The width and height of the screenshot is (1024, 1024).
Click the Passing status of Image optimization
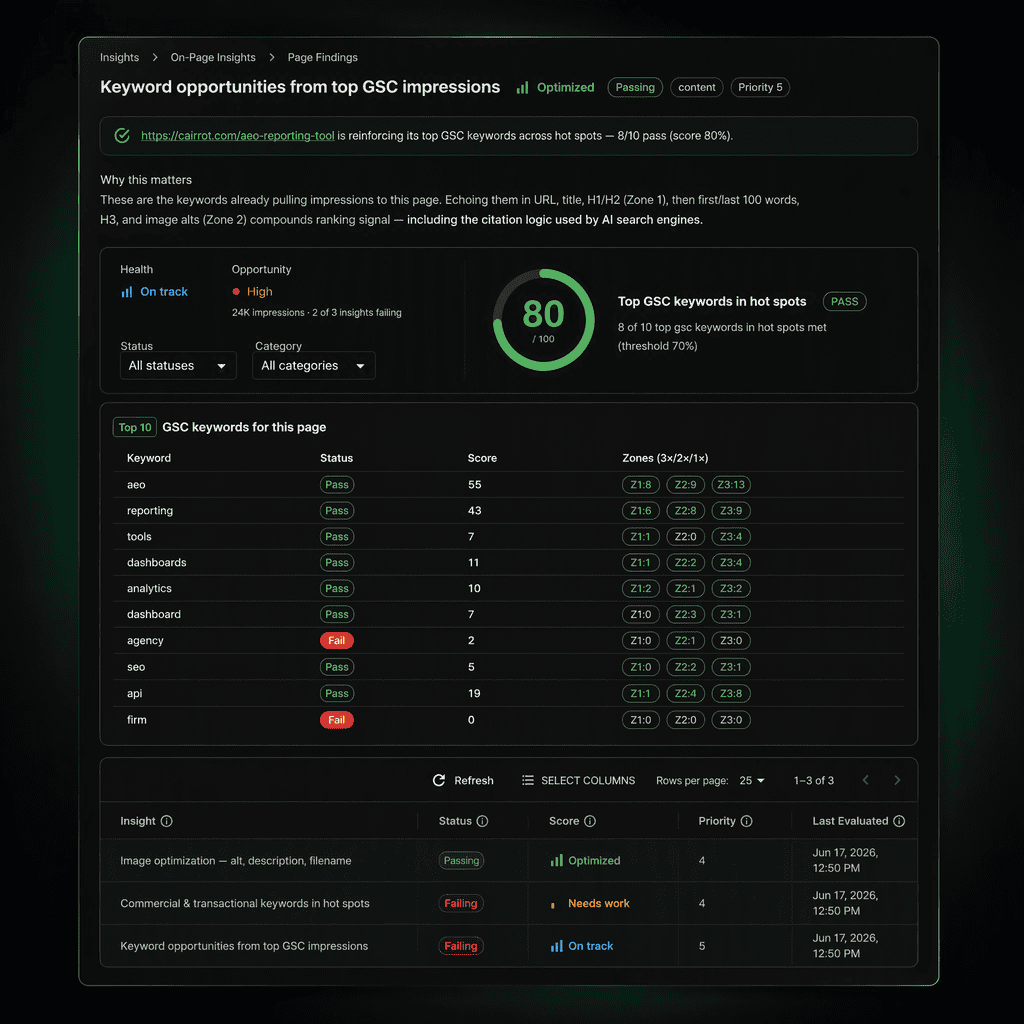[461, 861]
